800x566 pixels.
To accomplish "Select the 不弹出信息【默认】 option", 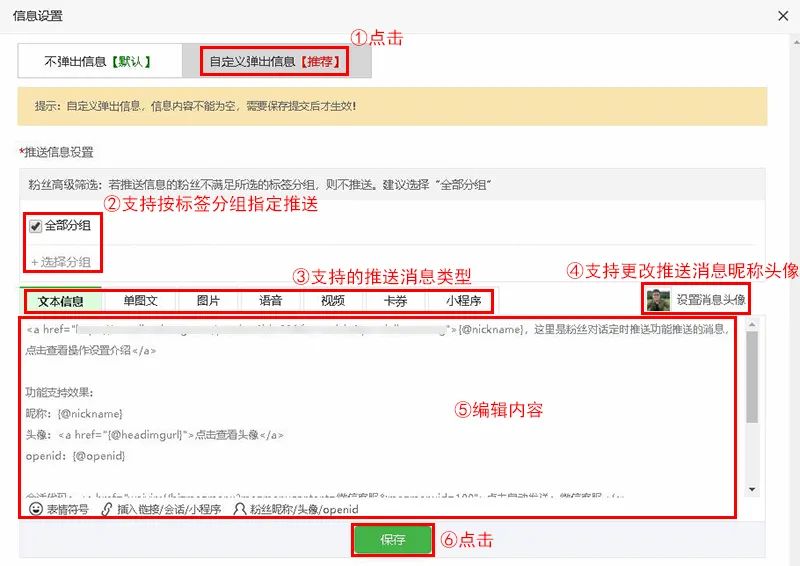I will [100, 61].
